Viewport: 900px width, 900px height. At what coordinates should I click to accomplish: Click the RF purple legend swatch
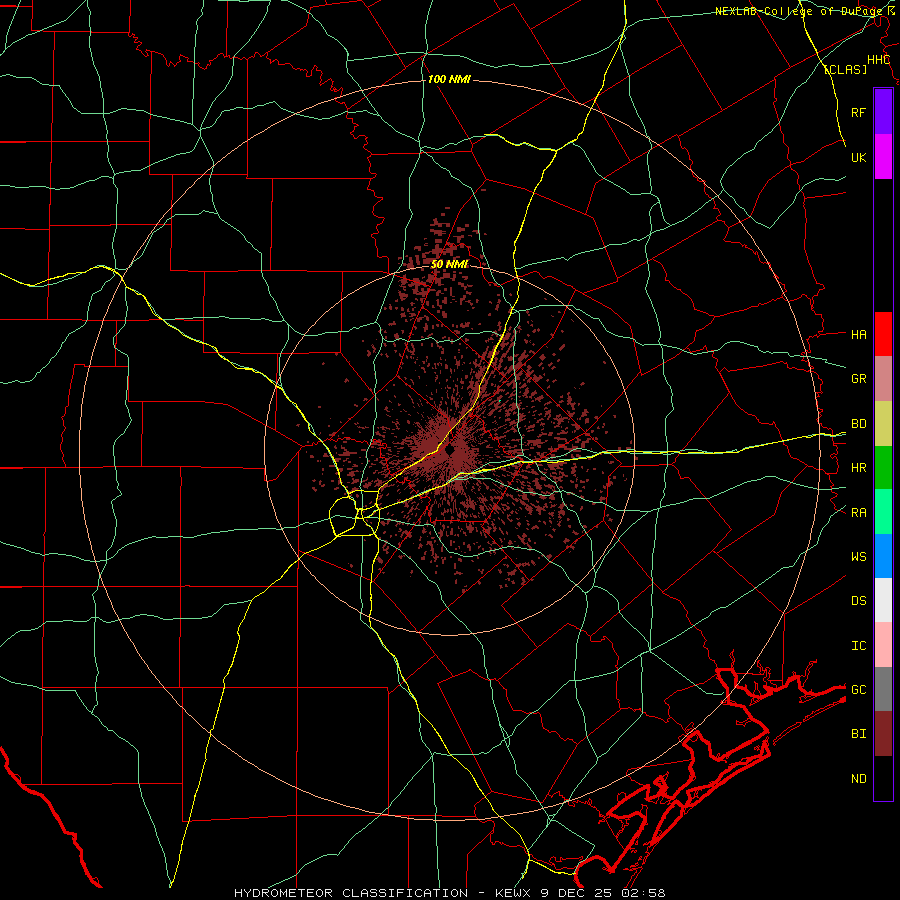coord(883,112)
